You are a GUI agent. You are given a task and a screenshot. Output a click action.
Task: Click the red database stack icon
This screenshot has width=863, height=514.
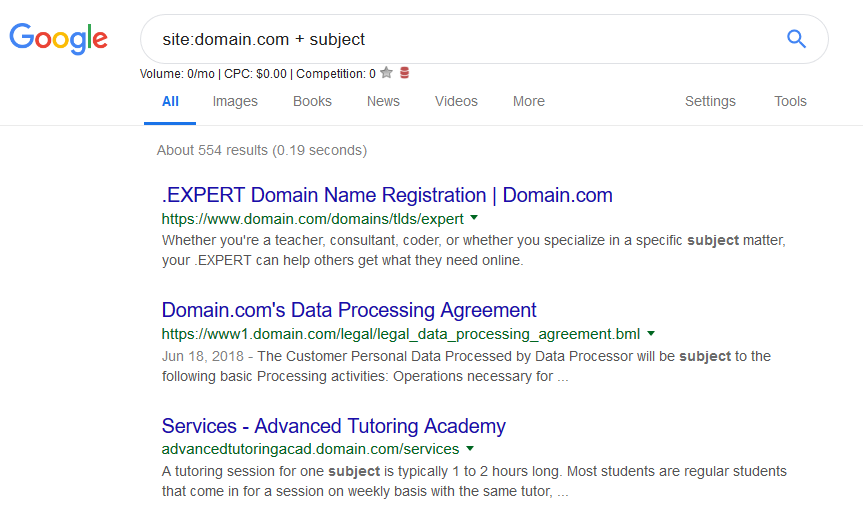[x=405, y=73]
